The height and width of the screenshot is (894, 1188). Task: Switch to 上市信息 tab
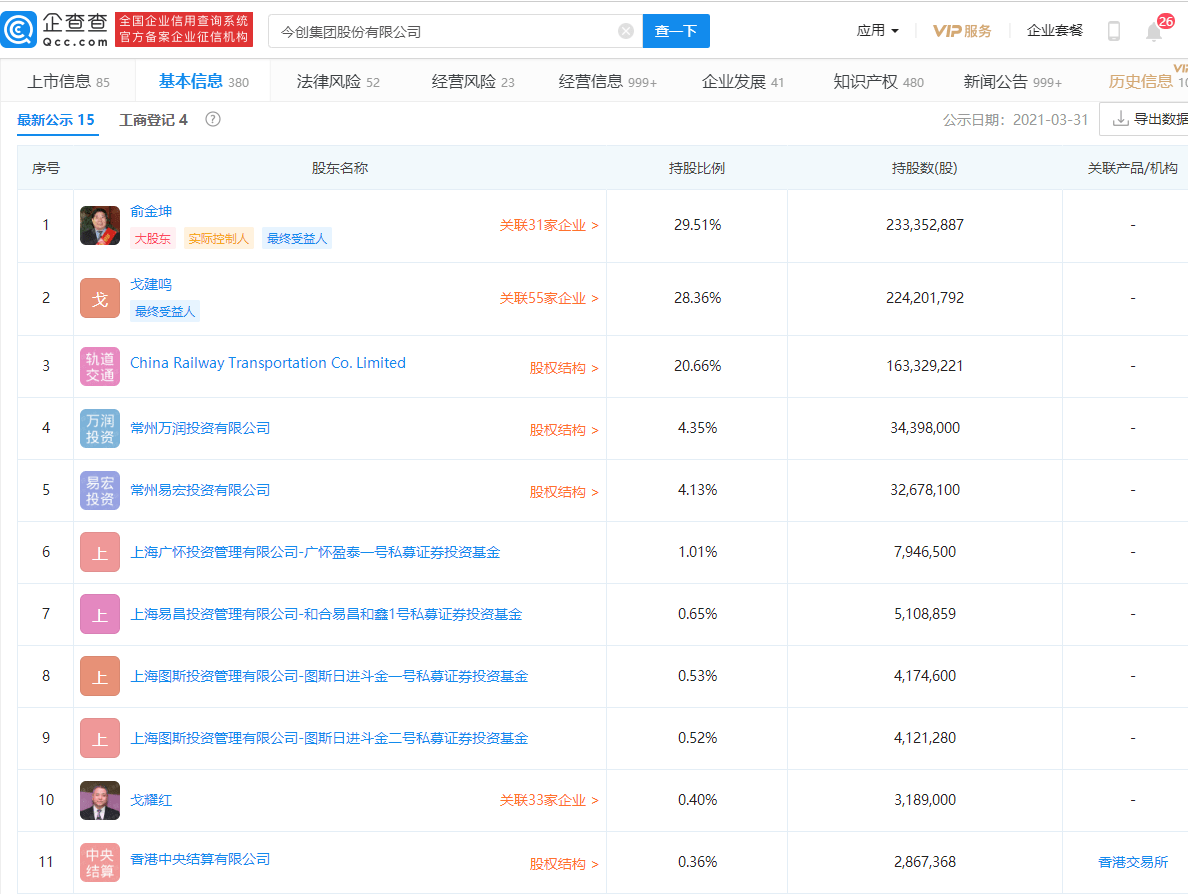68,81
